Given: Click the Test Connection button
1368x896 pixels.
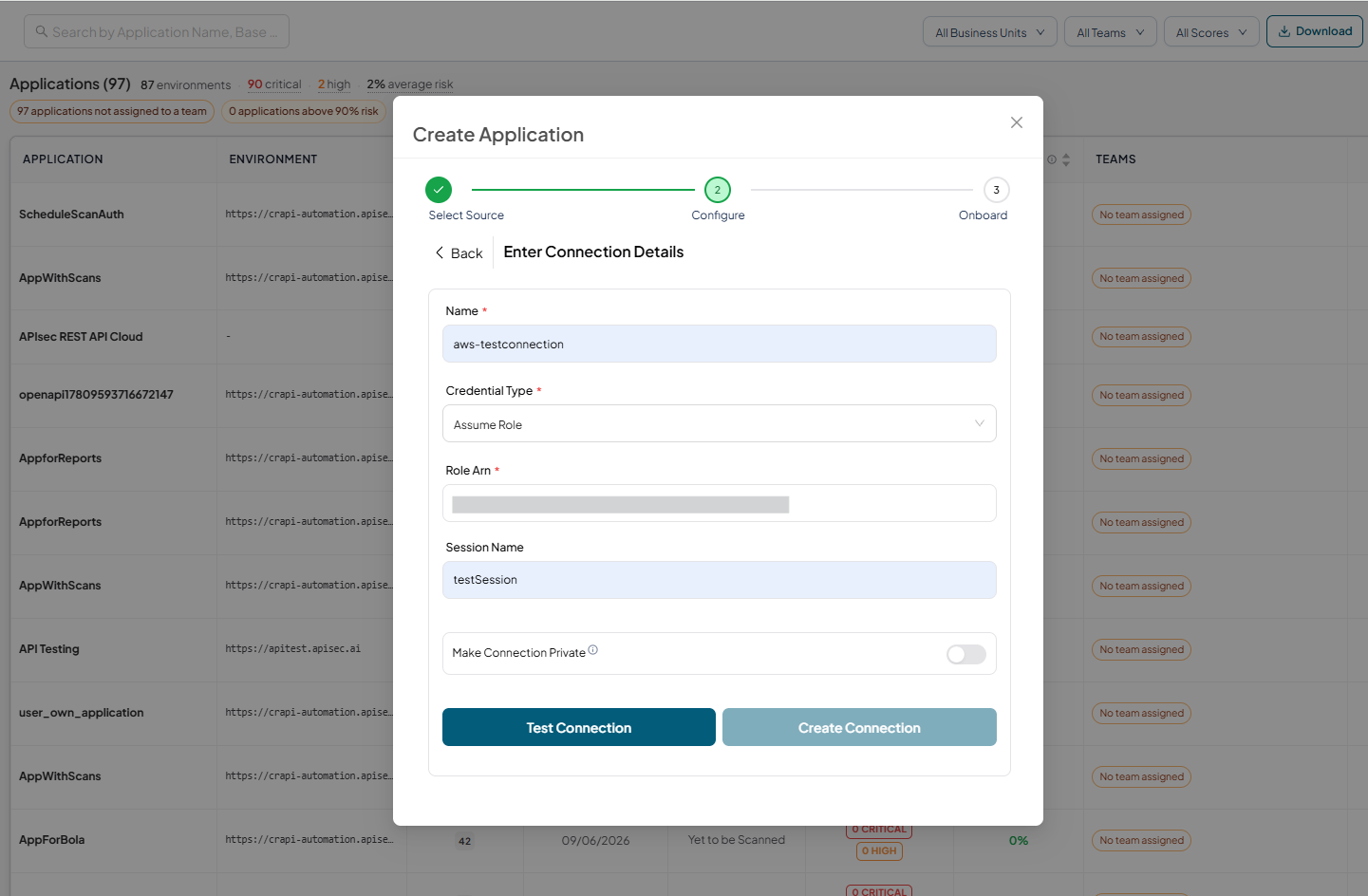Looking at the screenshot, I should click(x=579, y=727).
